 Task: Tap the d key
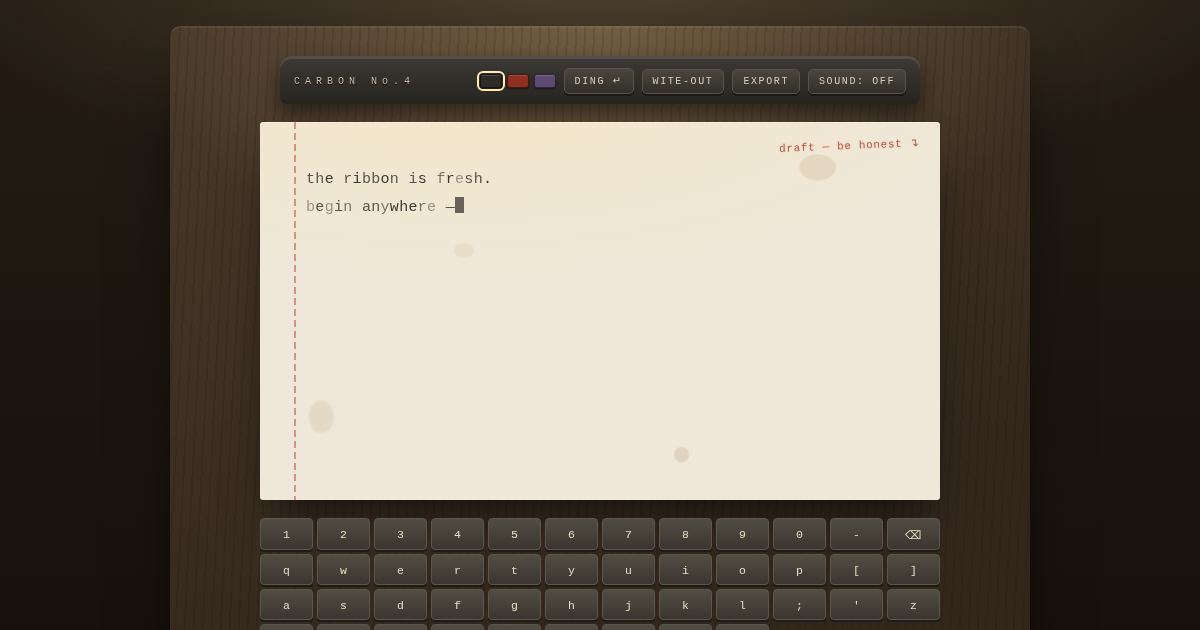point(400,604)
